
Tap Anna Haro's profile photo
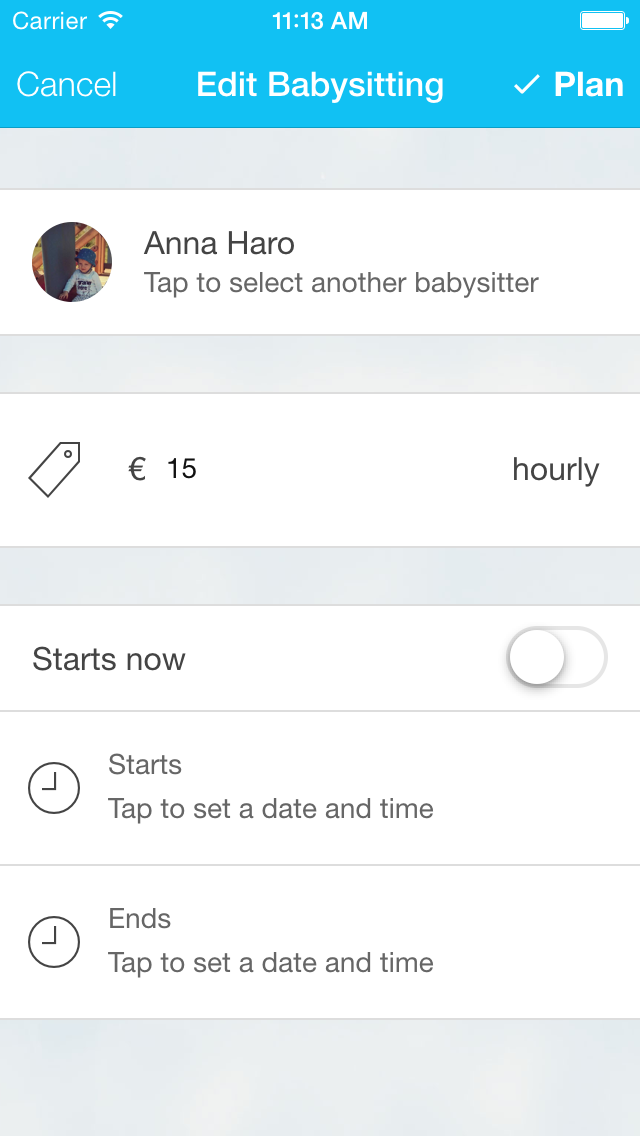pyautogui.click(x=72, y=262)
